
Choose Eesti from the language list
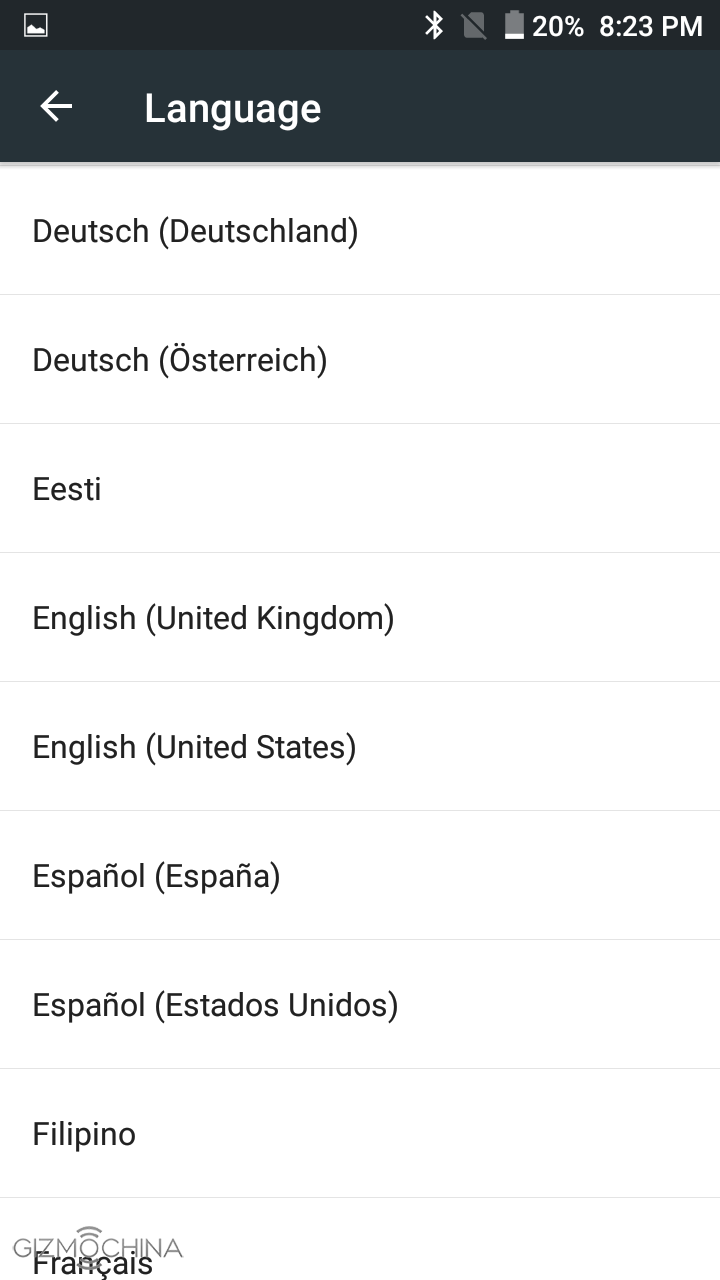(x=67, y=489)
